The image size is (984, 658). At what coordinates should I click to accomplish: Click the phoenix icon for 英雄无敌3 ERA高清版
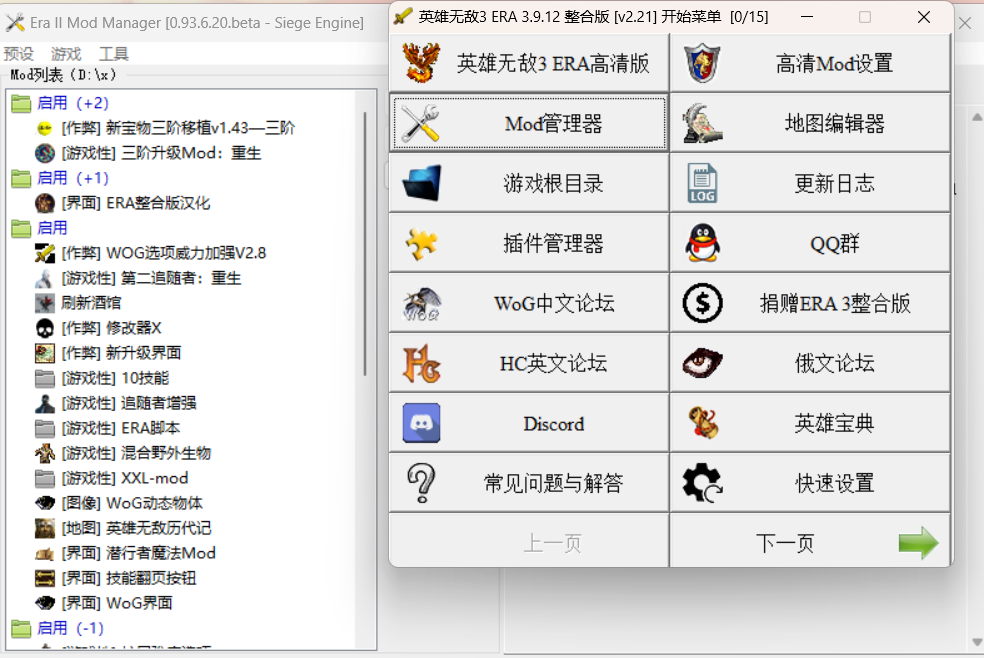pyautogui.click(x=421, y=63)
